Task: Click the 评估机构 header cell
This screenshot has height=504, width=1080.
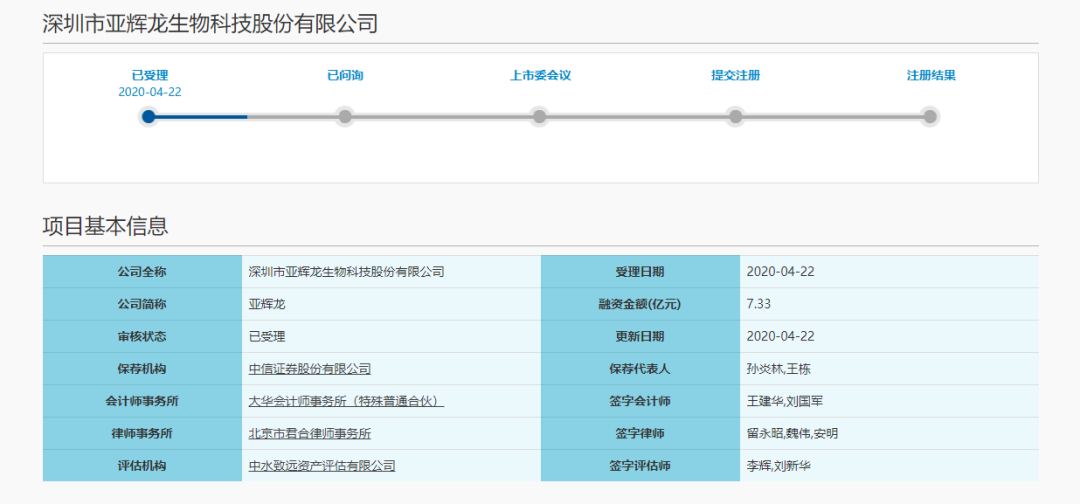Action: 142,466
